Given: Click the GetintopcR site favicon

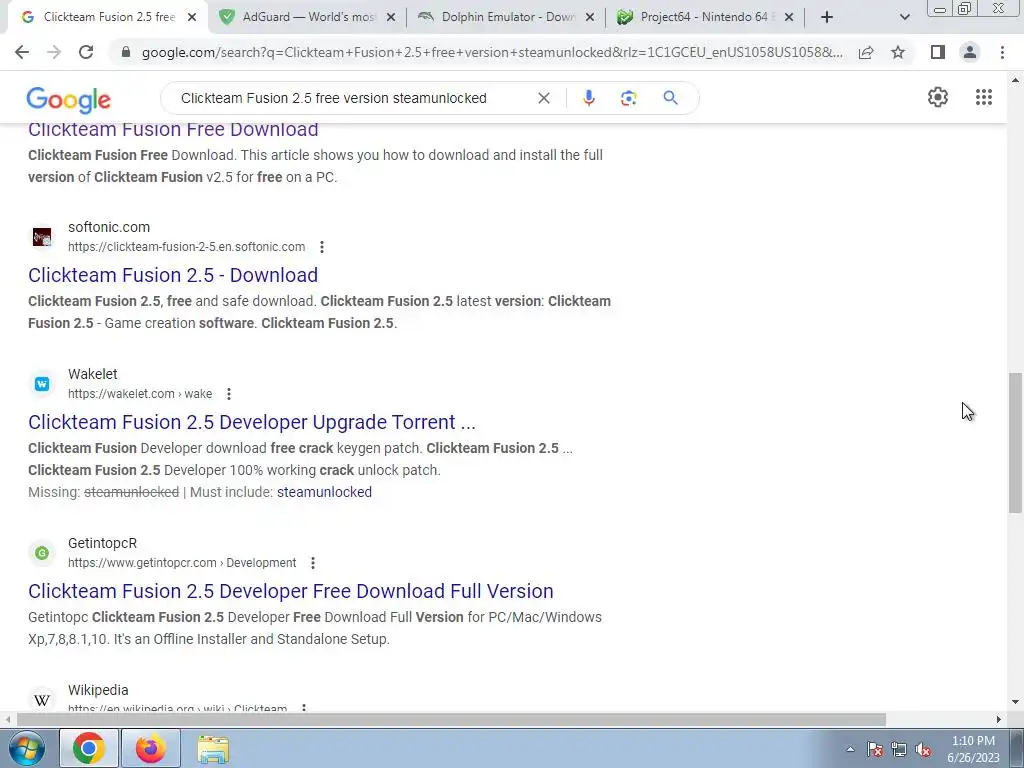Looking at the screenshot, I should (x=42, y=553).
